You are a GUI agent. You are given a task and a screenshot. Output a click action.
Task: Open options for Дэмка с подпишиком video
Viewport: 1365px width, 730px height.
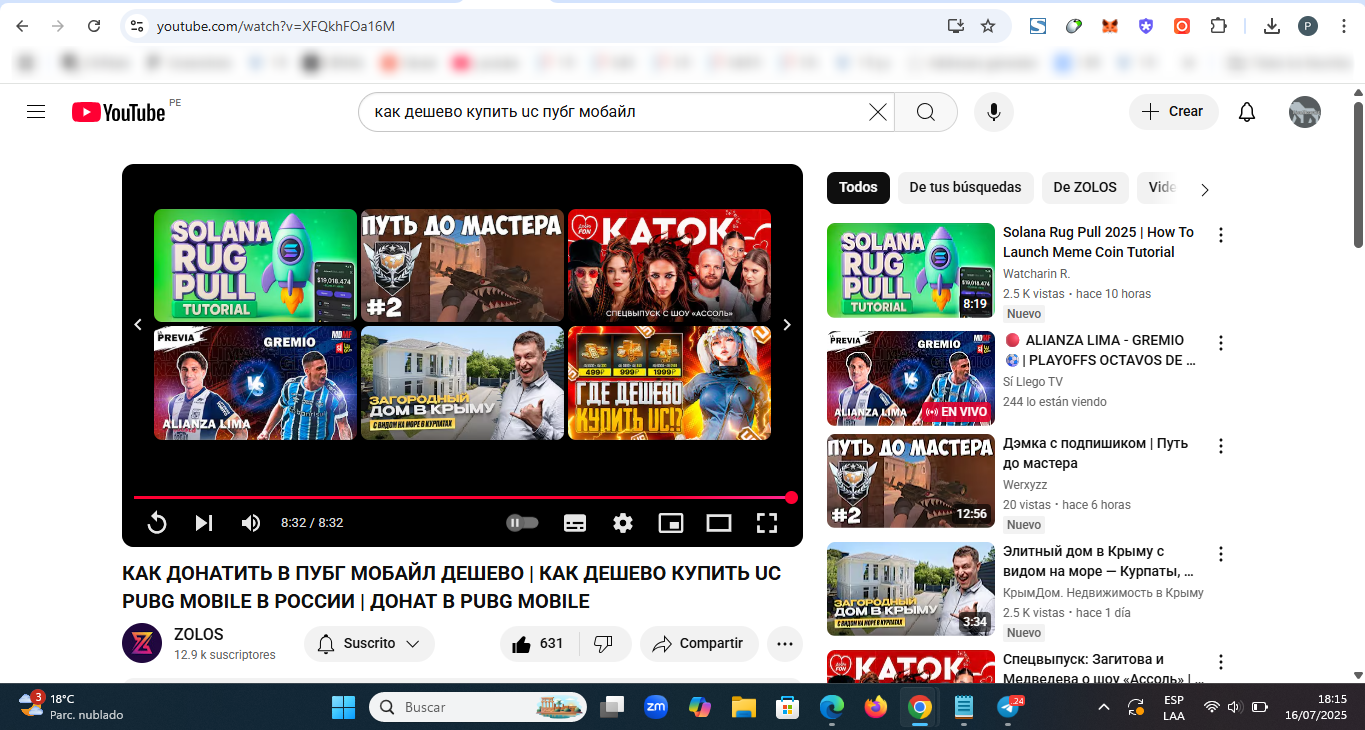1220,446
